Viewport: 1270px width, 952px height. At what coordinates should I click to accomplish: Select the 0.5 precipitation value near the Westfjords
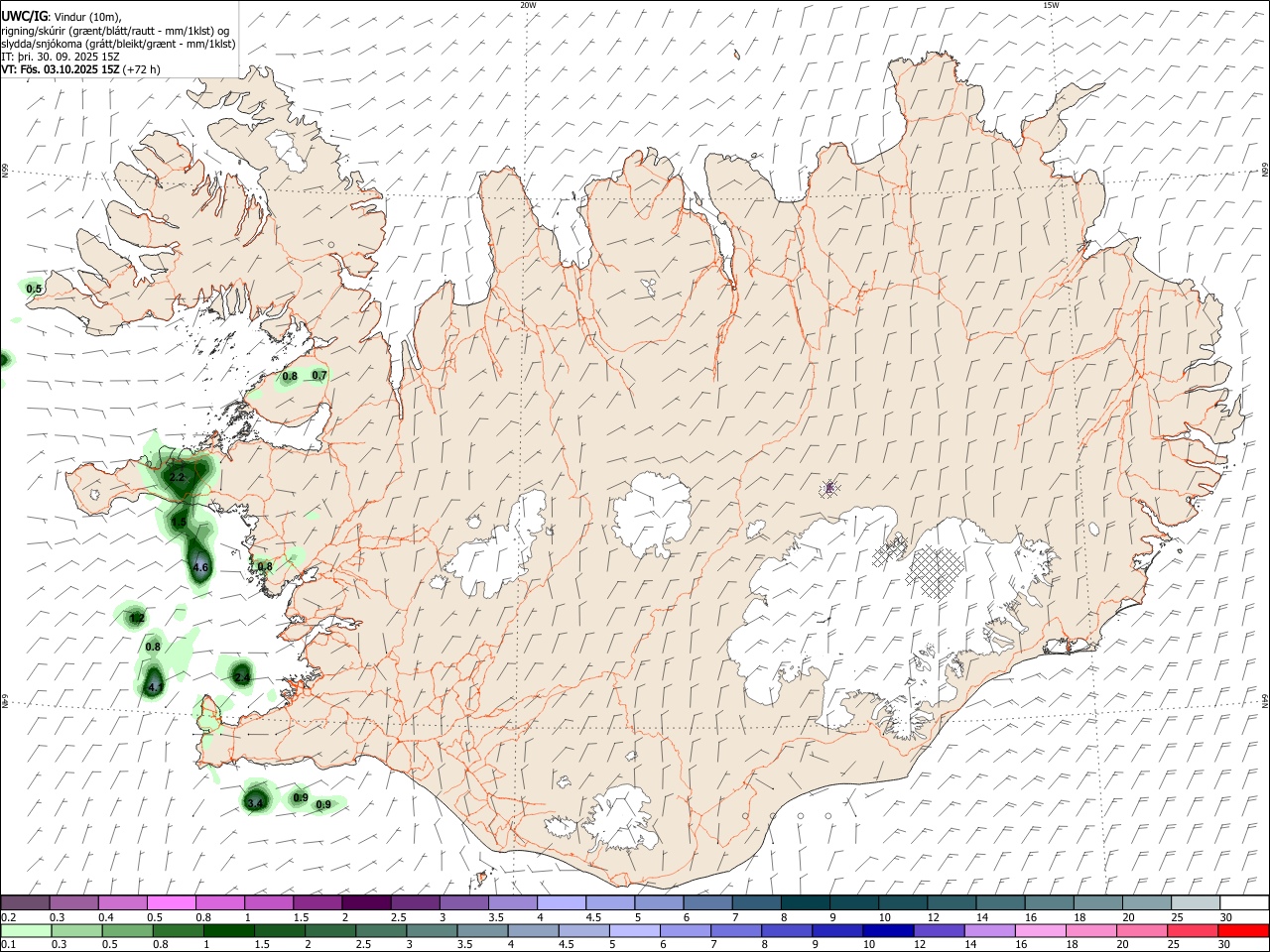coord(34,289)
